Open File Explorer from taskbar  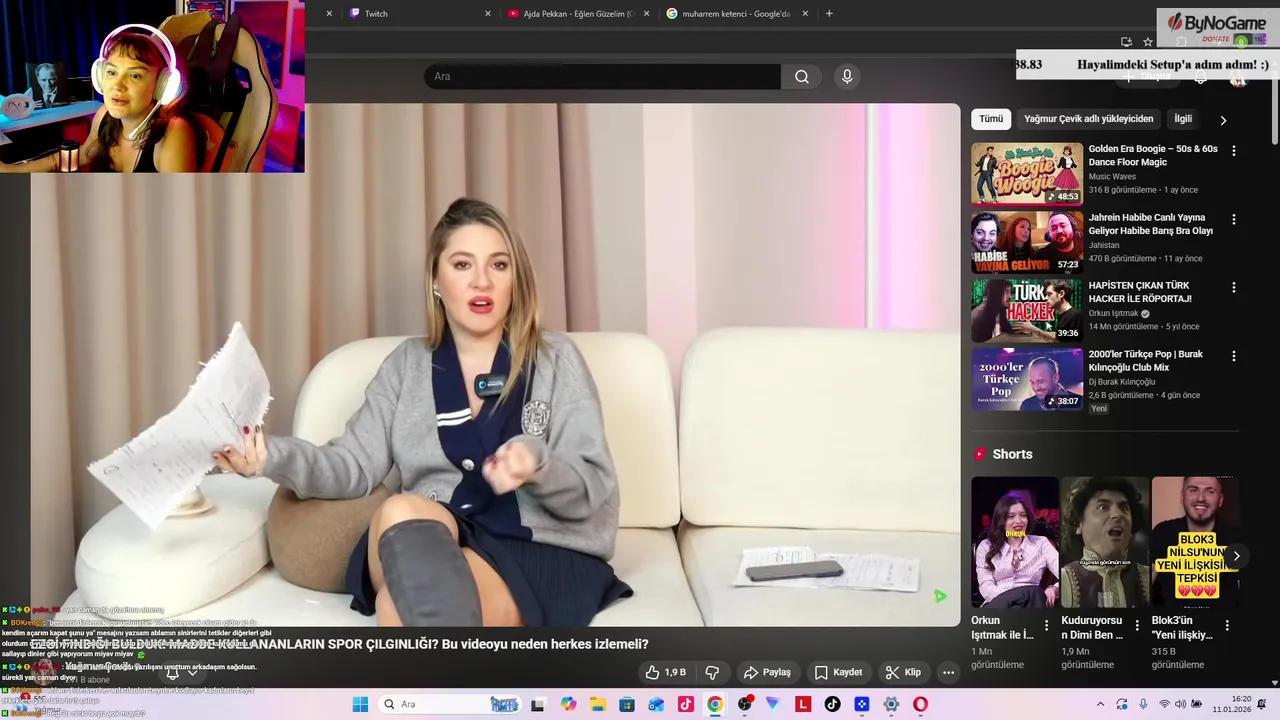click(598, 705)
